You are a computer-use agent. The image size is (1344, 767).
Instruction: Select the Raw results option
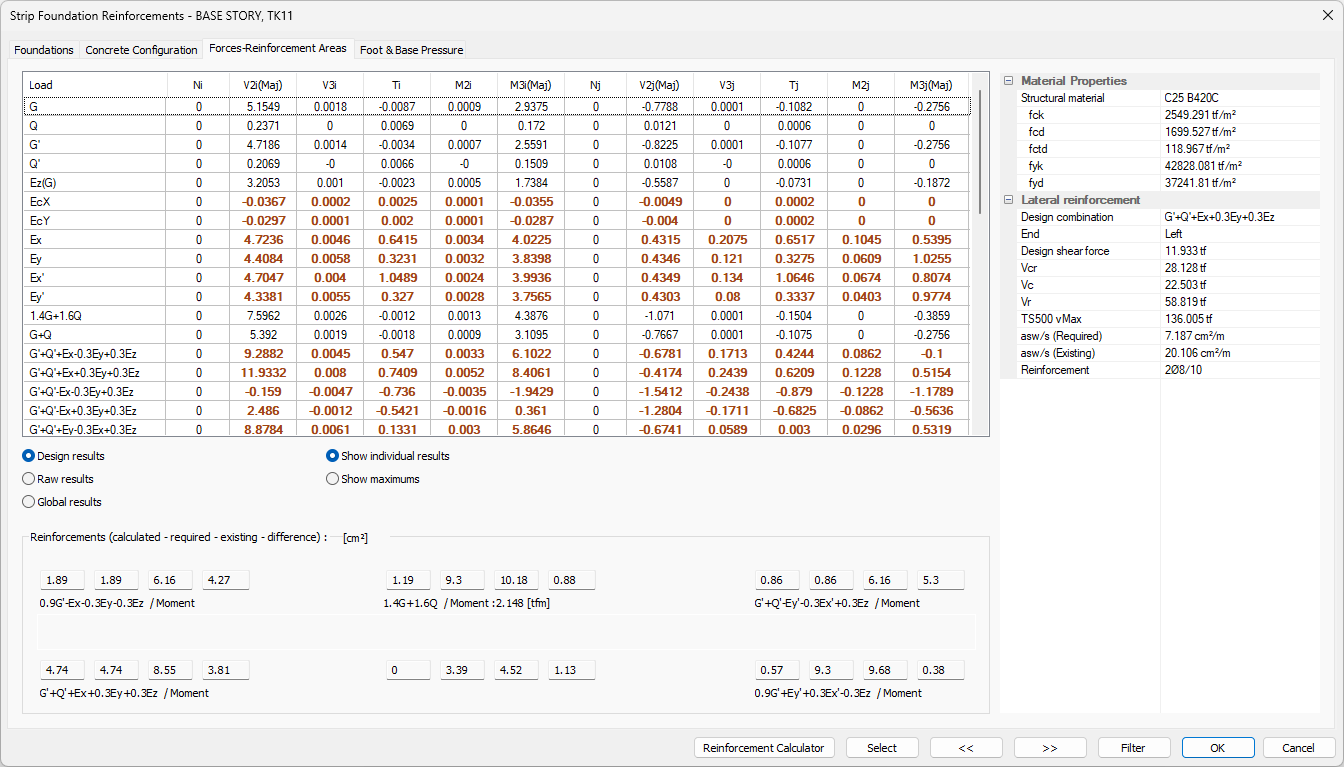pos(29,479)
